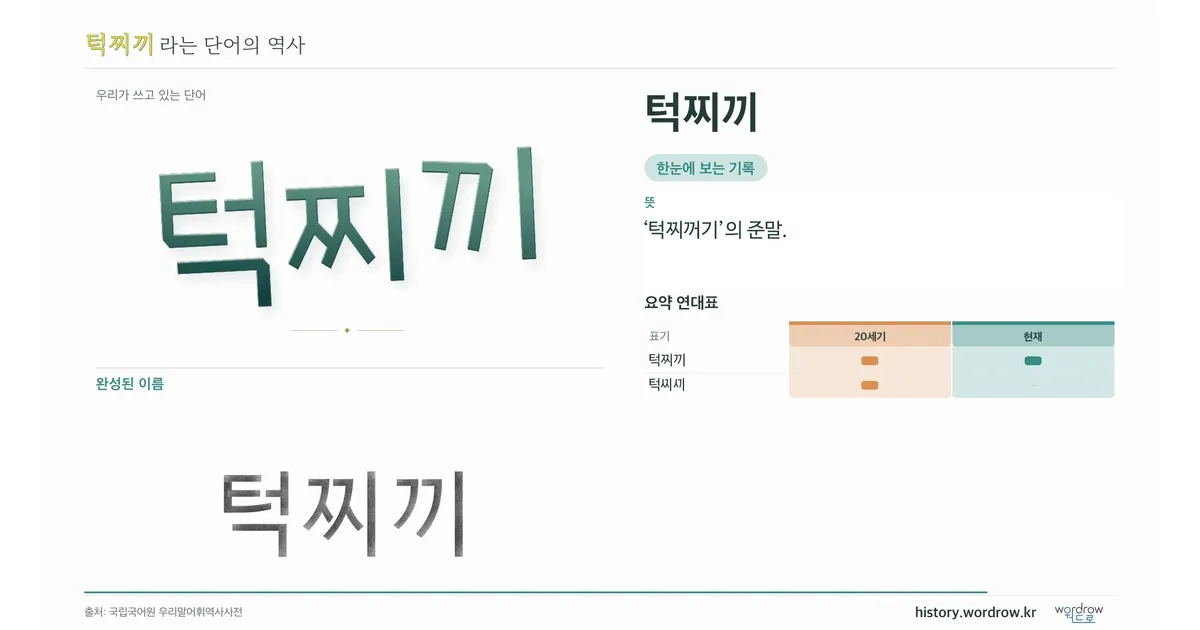Click the orange marker for 턱찌끼 in 20세기
Viewport: 1200px width, 630px height.
coord(870,361)
